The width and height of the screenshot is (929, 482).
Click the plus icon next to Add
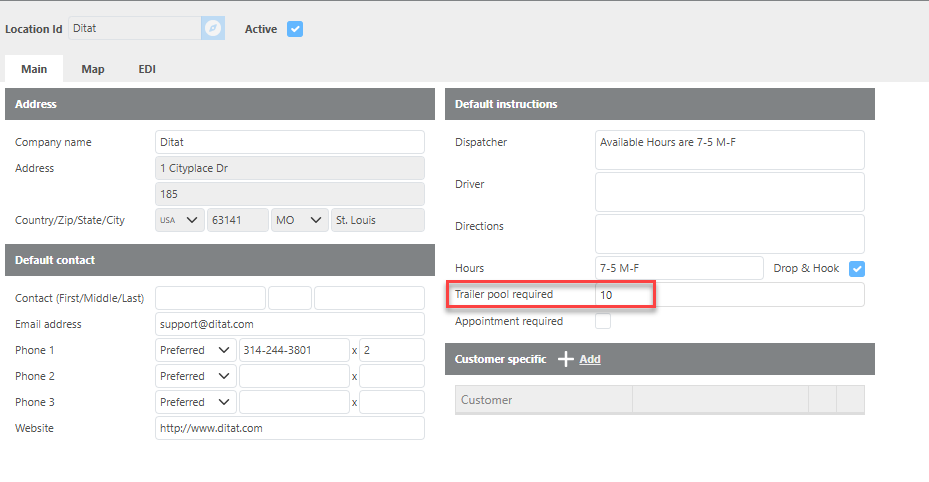tap(565, 359)
